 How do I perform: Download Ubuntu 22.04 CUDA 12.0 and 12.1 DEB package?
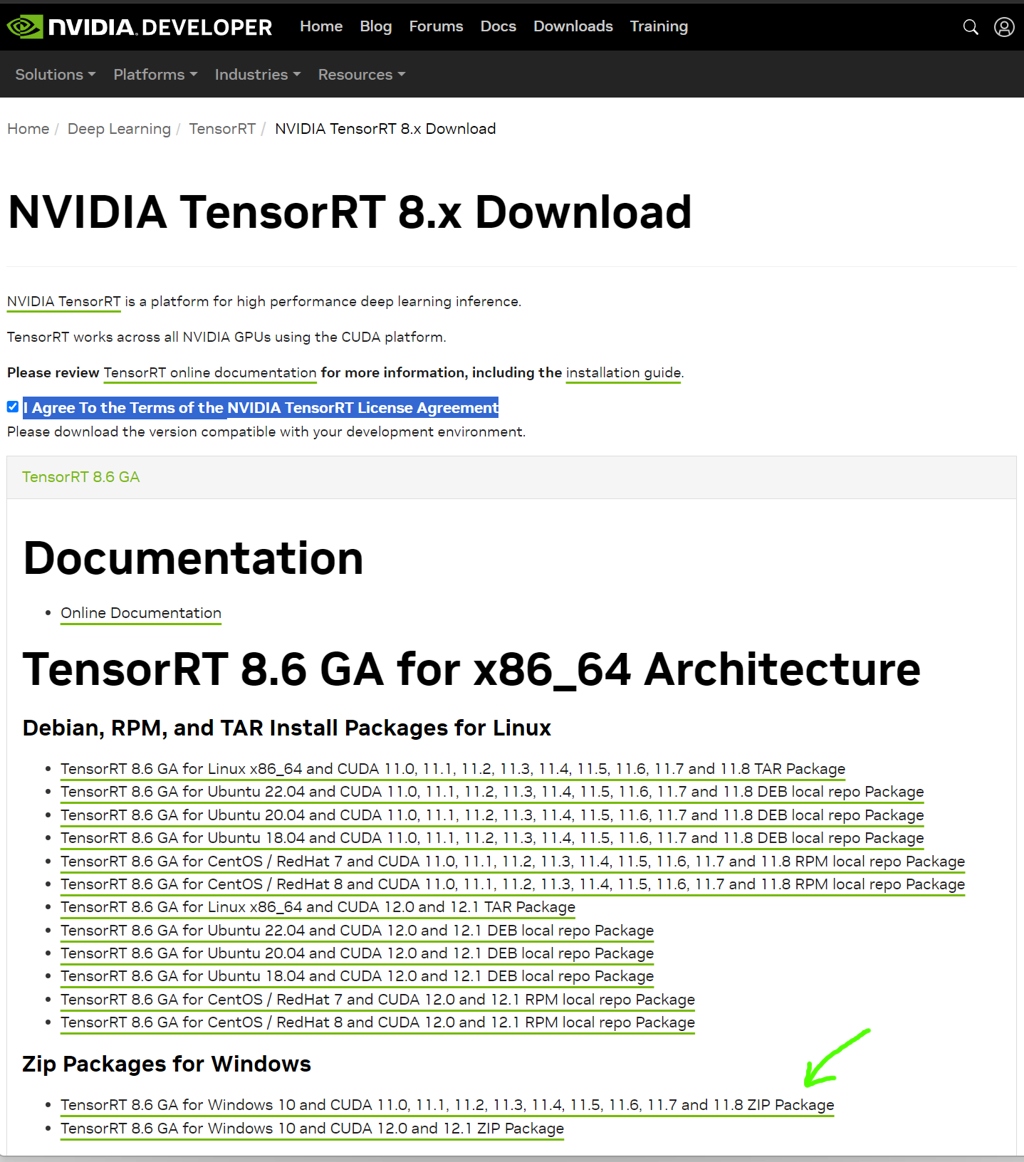coord(357,930)
